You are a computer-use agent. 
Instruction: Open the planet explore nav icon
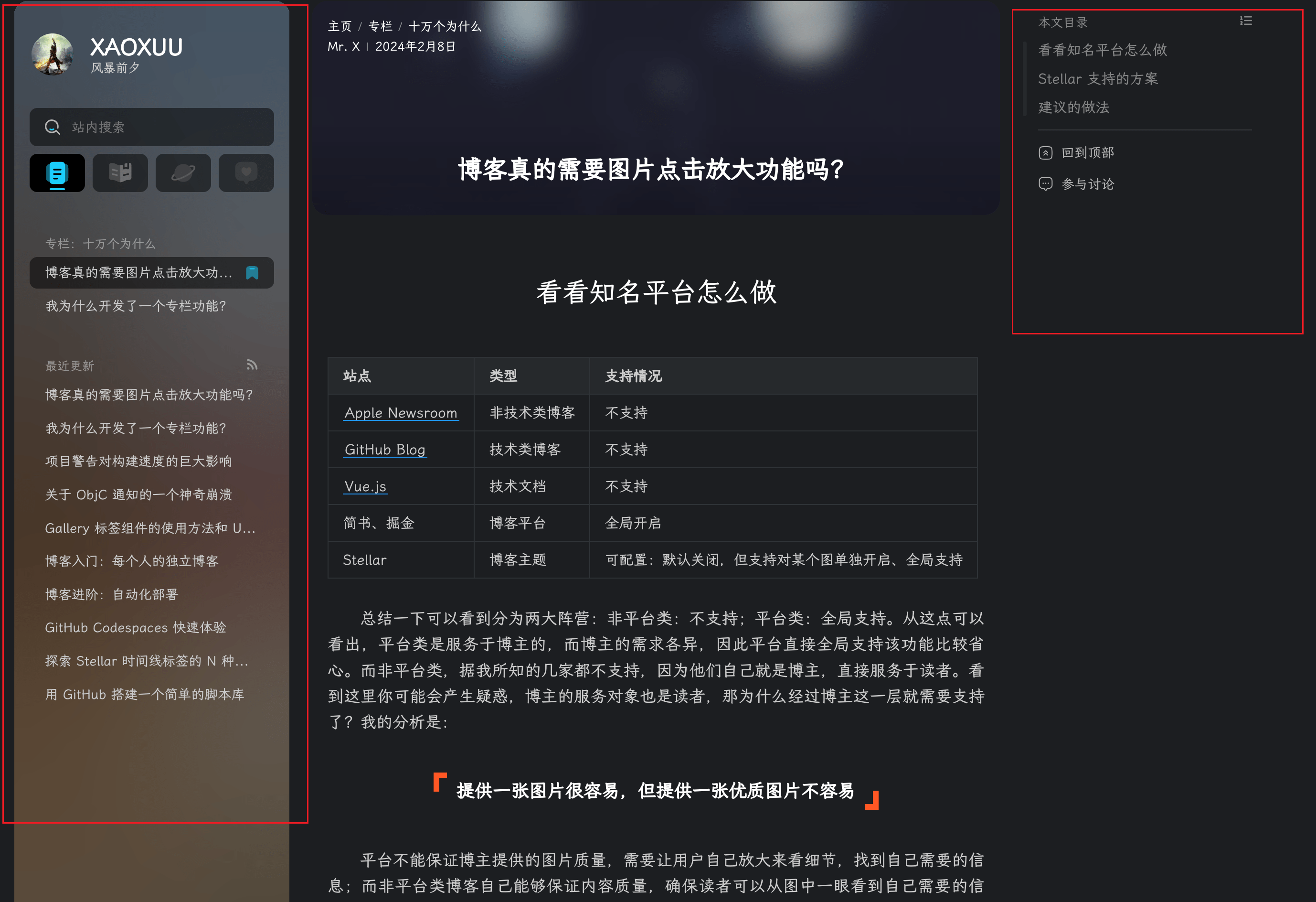(x=183, y=173)
